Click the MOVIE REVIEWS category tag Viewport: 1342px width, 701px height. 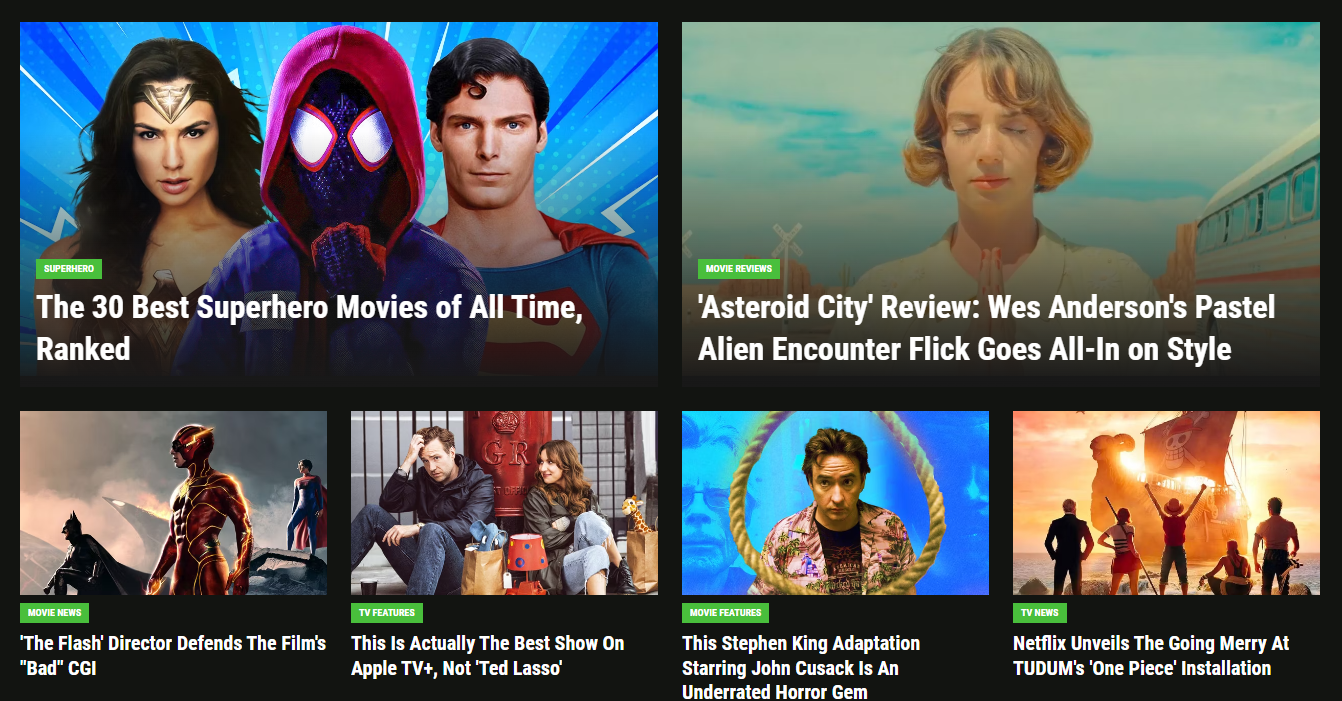tap(738, 269)
